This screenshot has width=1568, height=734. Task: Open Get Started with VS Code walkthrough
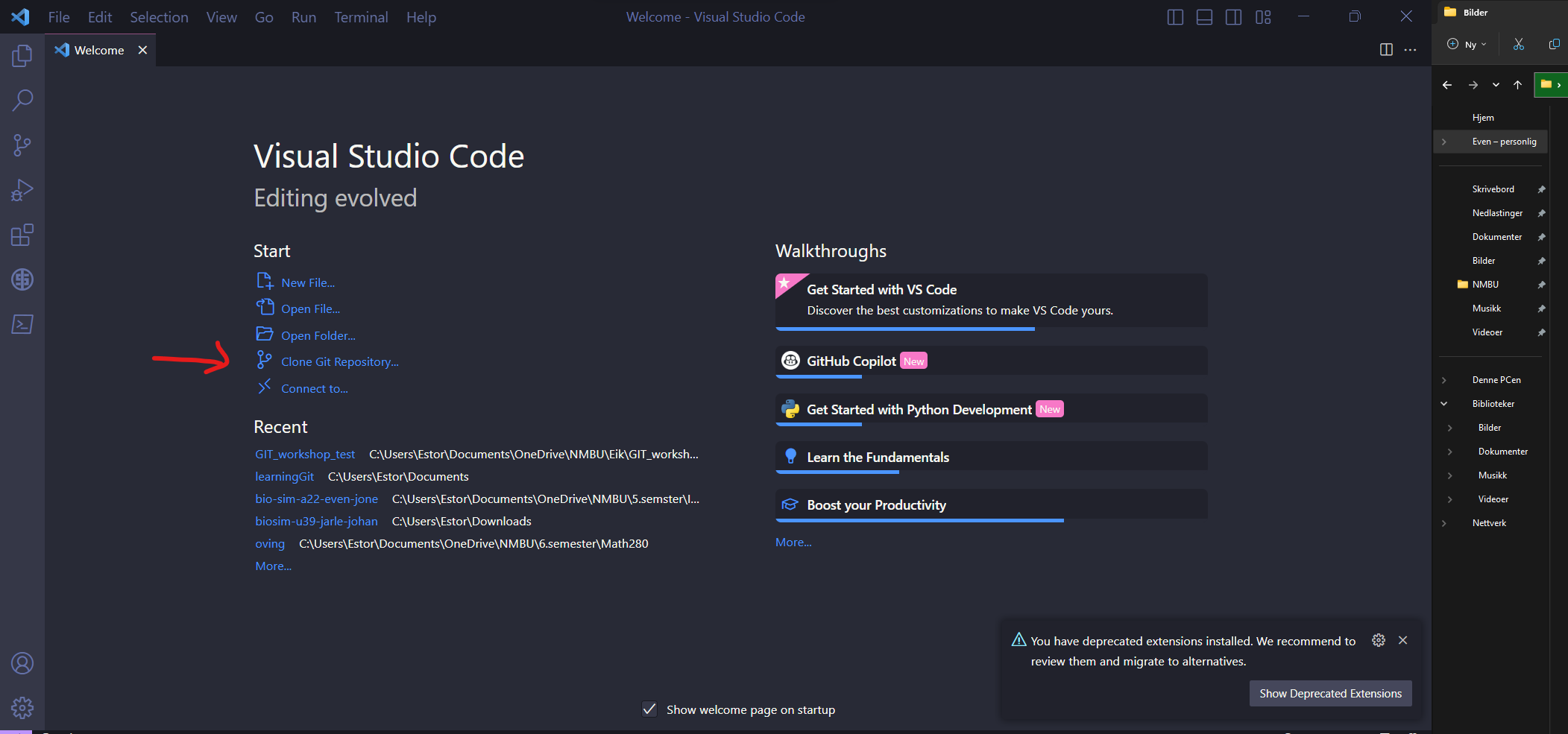pos(991,300)
